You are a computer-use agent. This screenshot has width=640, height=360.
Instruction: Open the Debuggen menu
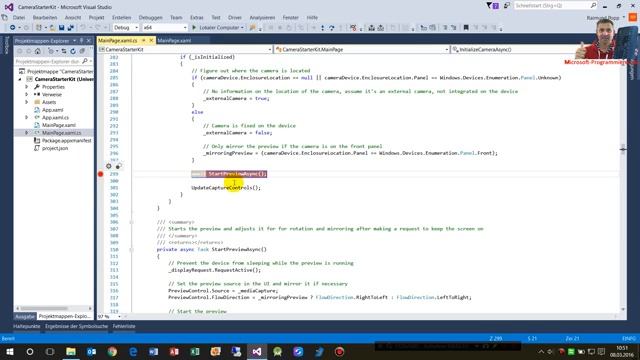click(150, 18)
